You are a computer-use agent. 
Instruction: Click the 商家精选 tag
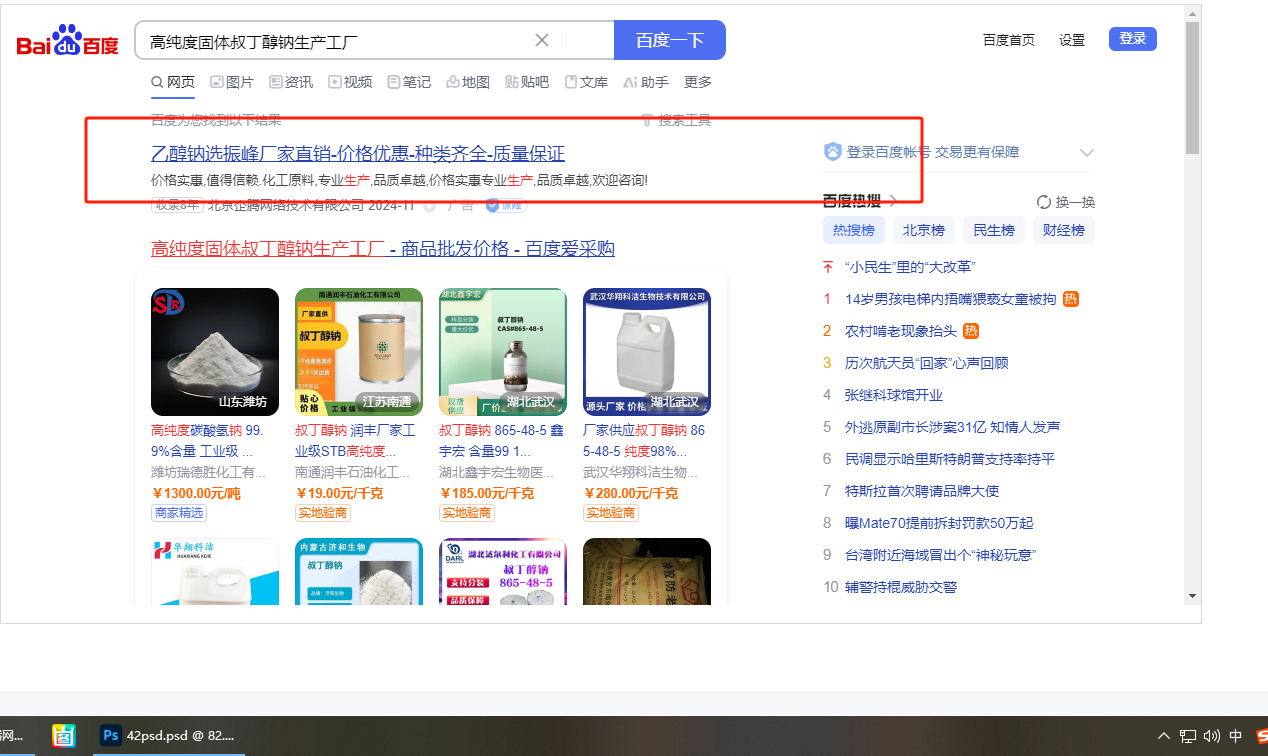point(179,513)
